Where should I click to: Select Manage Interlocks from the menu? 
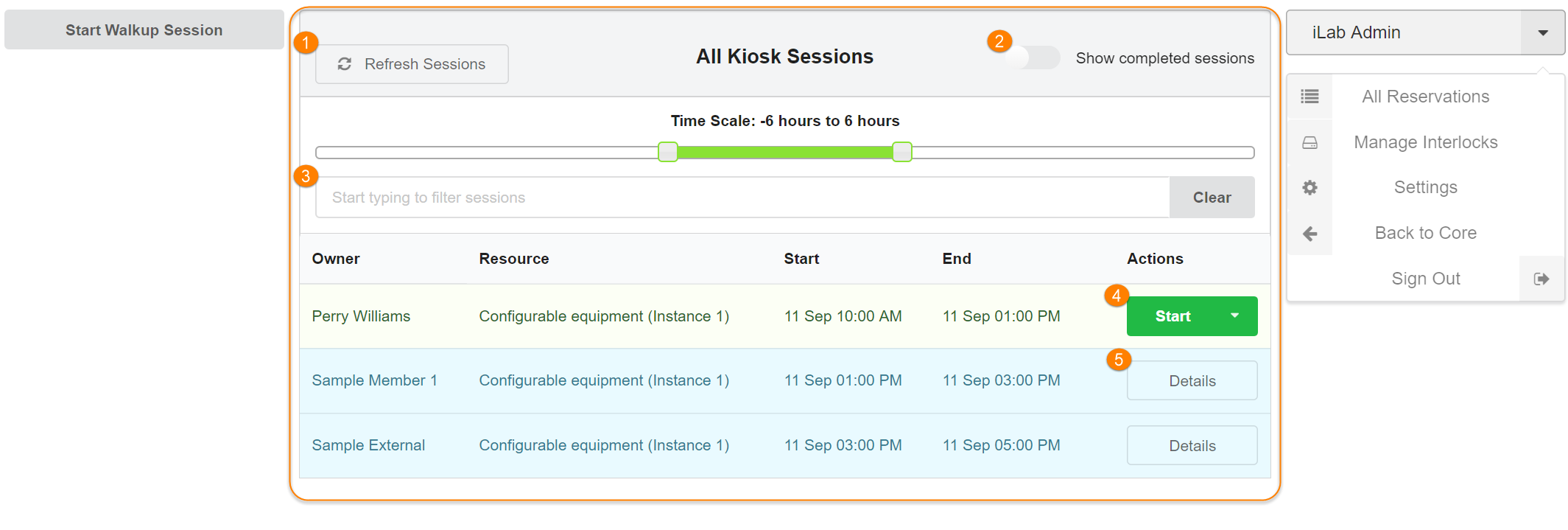pos(1425,142)
